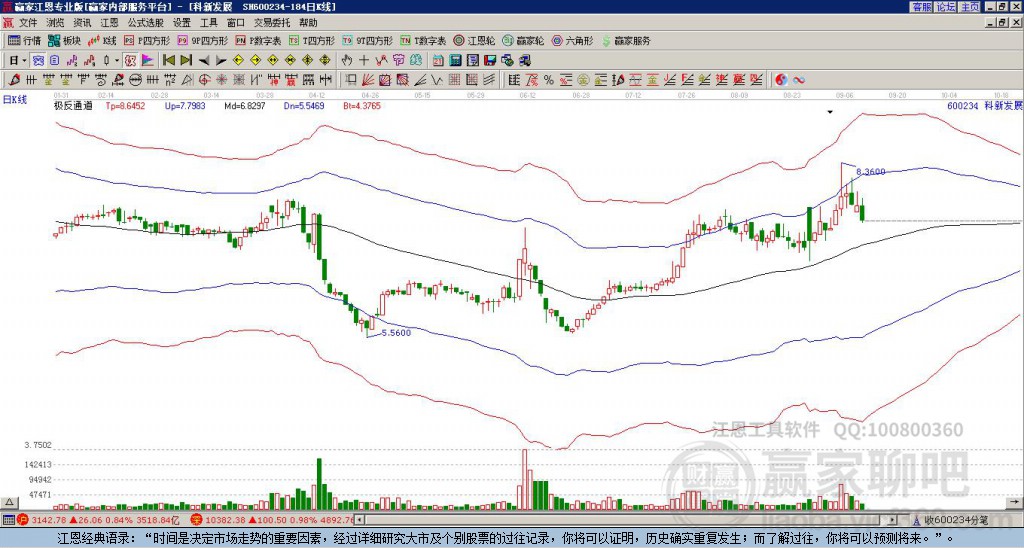Click the Tp=8.6452 indicator value
The width and height of the screenshot is (1024, 548).
click(125, 105)
